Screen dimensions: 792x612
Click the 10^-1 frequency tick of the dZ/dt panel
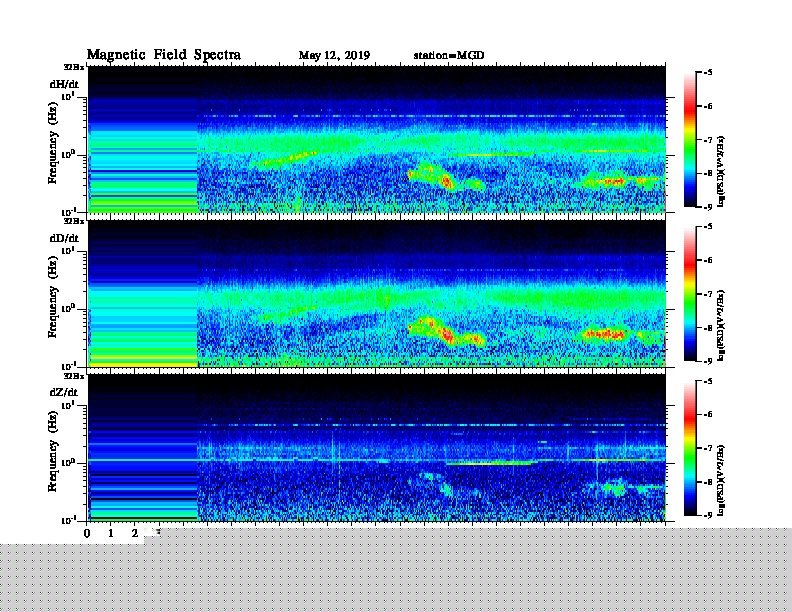[x=68, y=520]
